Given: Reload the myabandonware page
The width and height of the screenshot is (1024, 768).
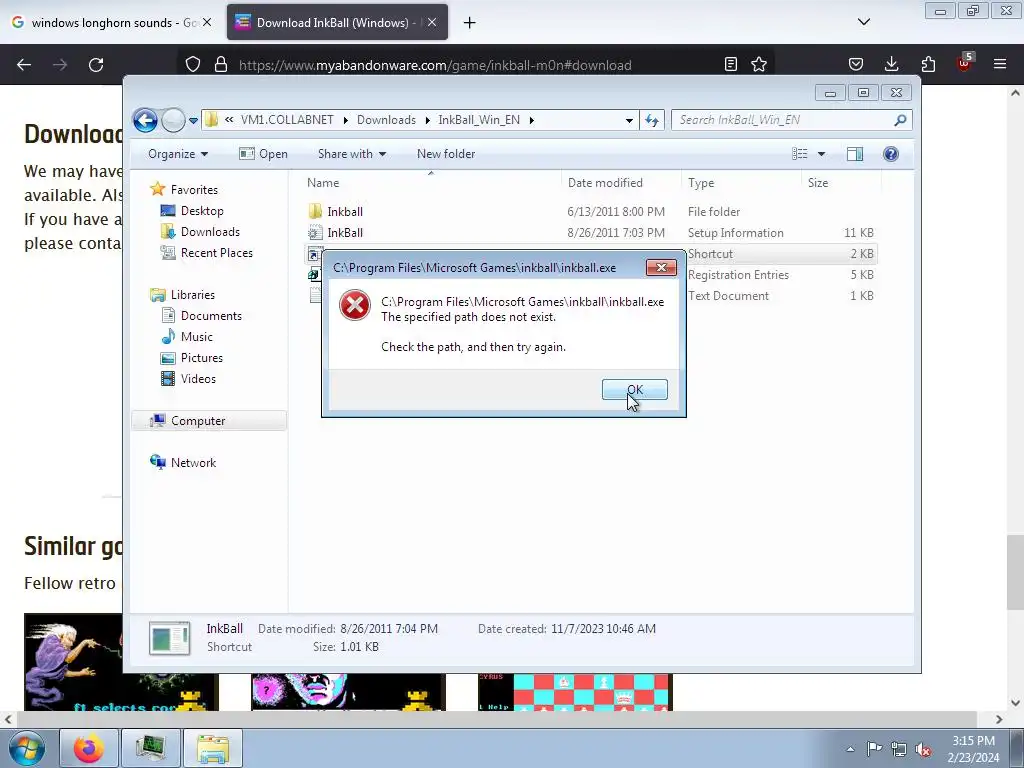Looking at the screenshot, I should (x=96, y=65).
